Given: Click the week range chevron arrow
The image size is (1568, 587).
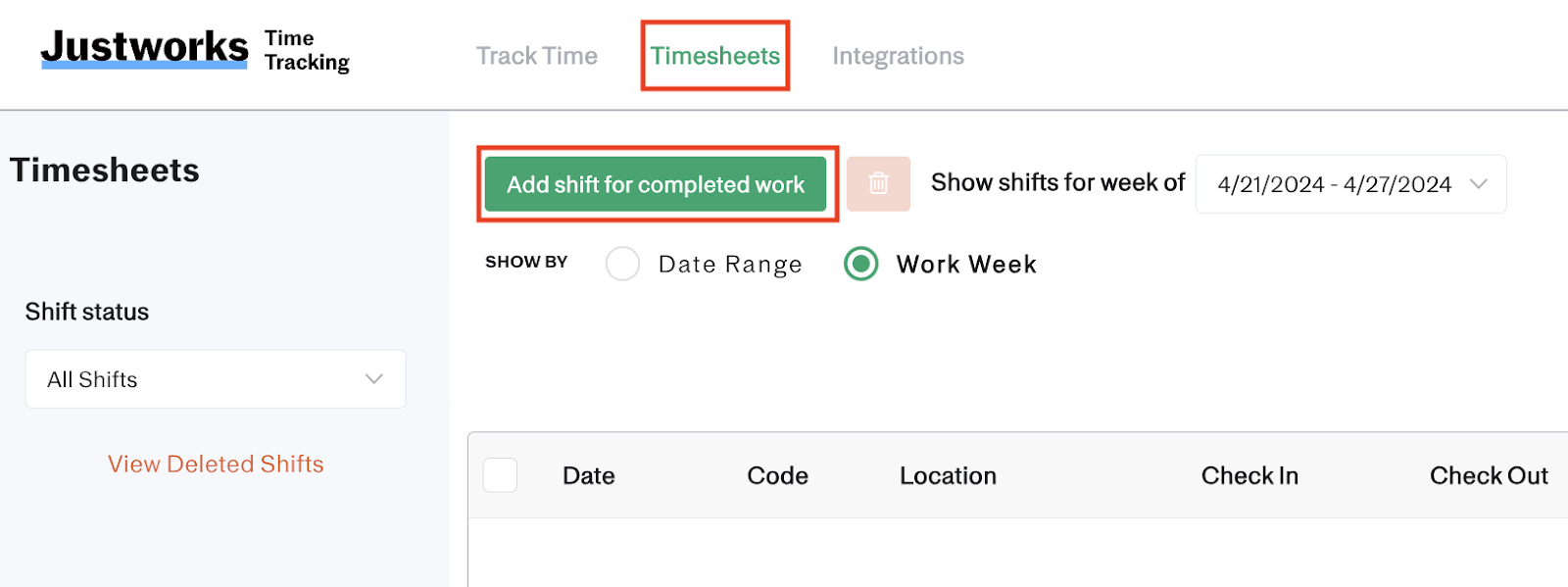Looking at the screenshot, I should pos(1479,183).
